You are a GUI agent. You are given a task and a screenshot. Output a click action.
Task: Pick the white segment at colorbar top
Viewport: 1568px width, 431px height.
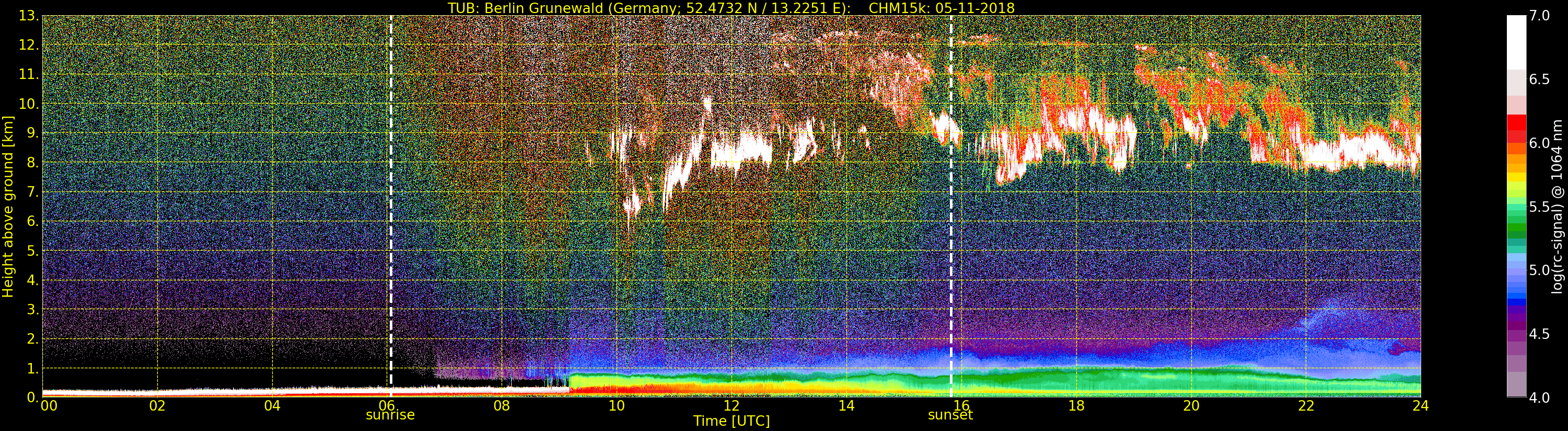pos(1516,43)
